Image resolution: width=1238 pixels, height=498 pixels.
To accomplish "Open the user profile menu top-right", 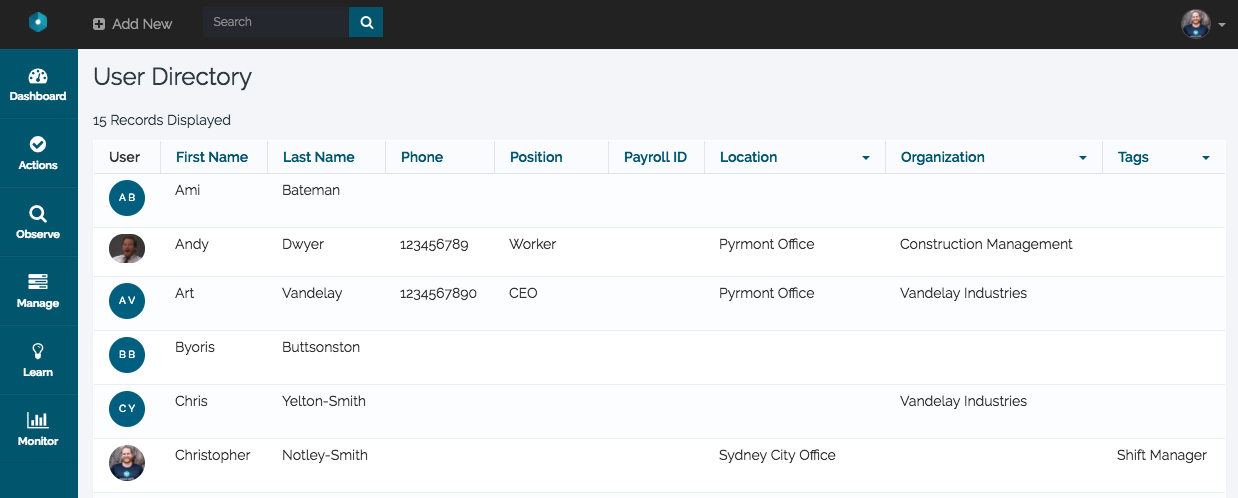I will pos(1203,24).
